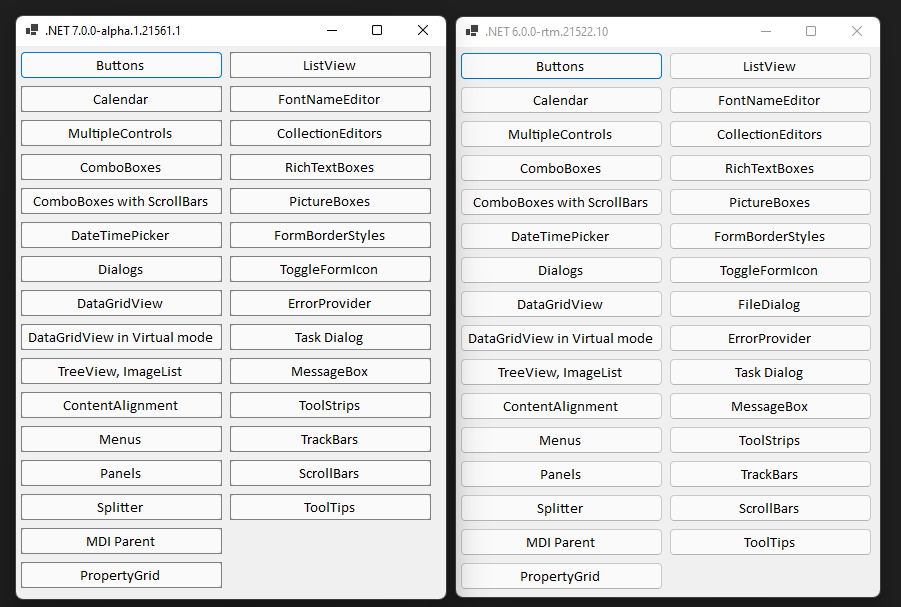
Task: Open Buttons demo in .NET 6.0.0 window
Action: pyautogui.click(x=561, y=66)
